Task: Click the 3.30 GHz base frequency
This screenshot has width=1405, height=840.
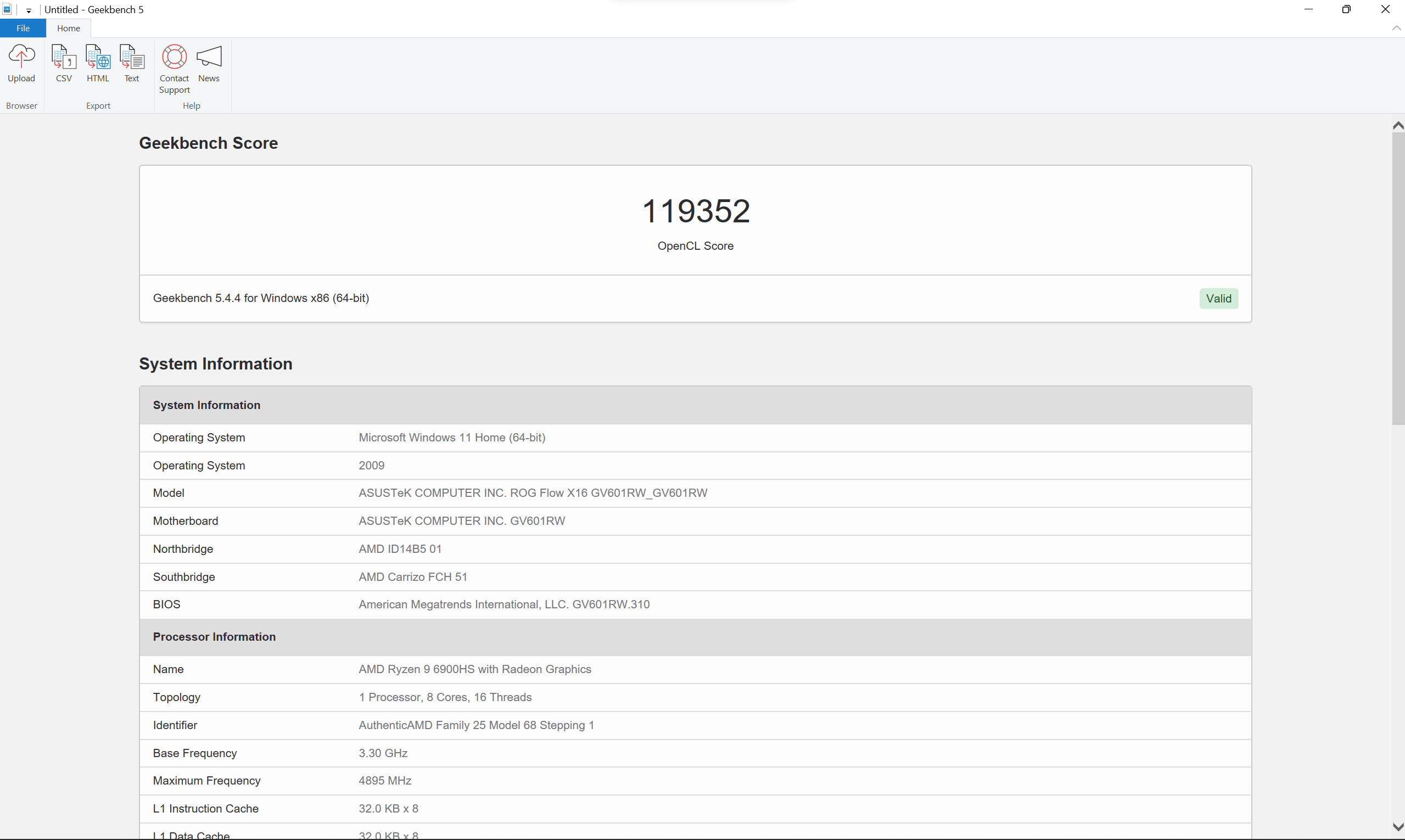Action: [x=383, y=753]
